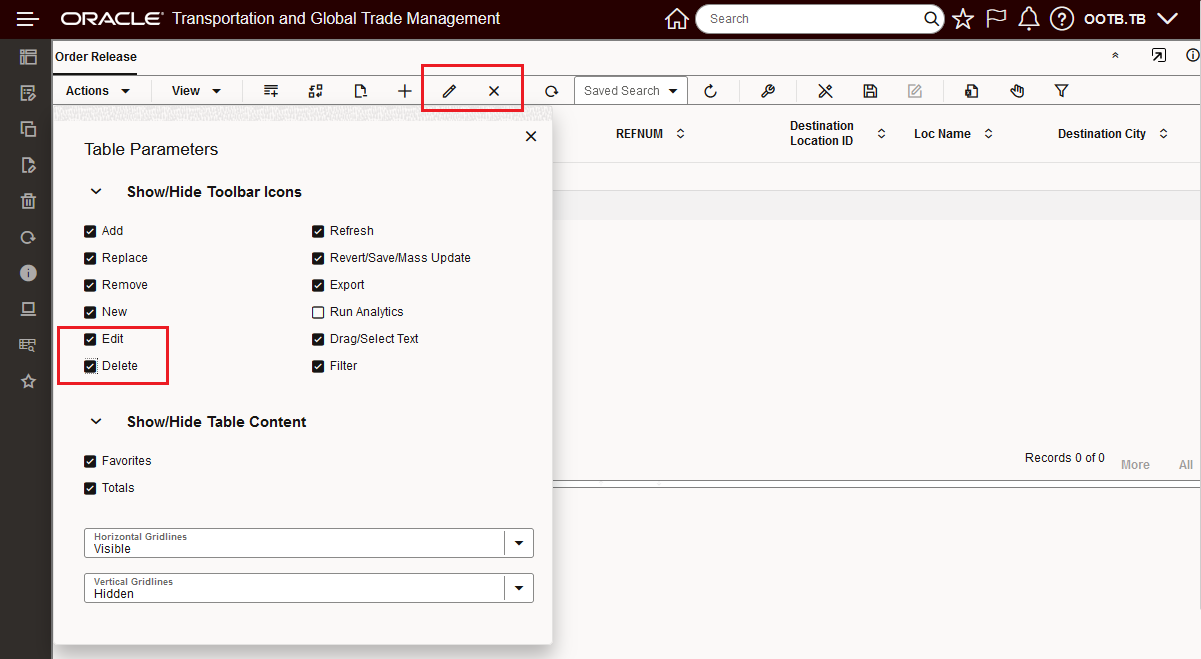Select the wrench Mass Update icon
This screenshot has height=659, width=1201.
point(767,90)
